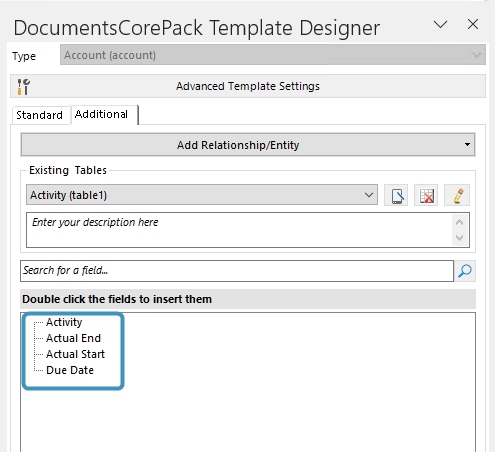Click Advanced Template Settings button
495x452 pixels.
pyautogui.click(x=248, y=86)
